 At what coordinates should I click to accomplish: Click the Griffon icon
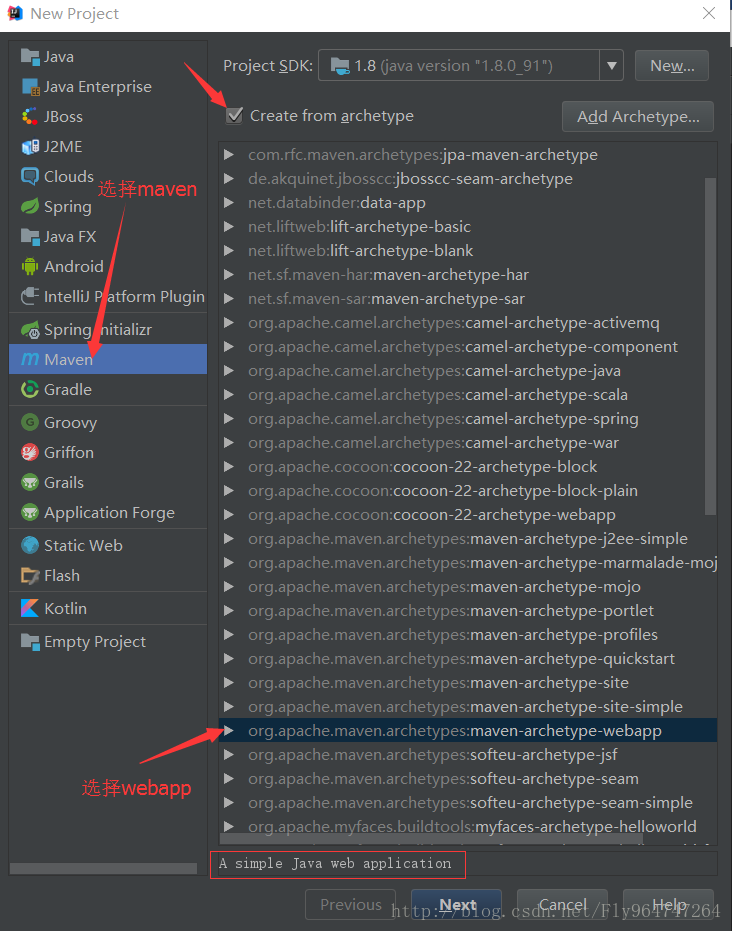30,452
